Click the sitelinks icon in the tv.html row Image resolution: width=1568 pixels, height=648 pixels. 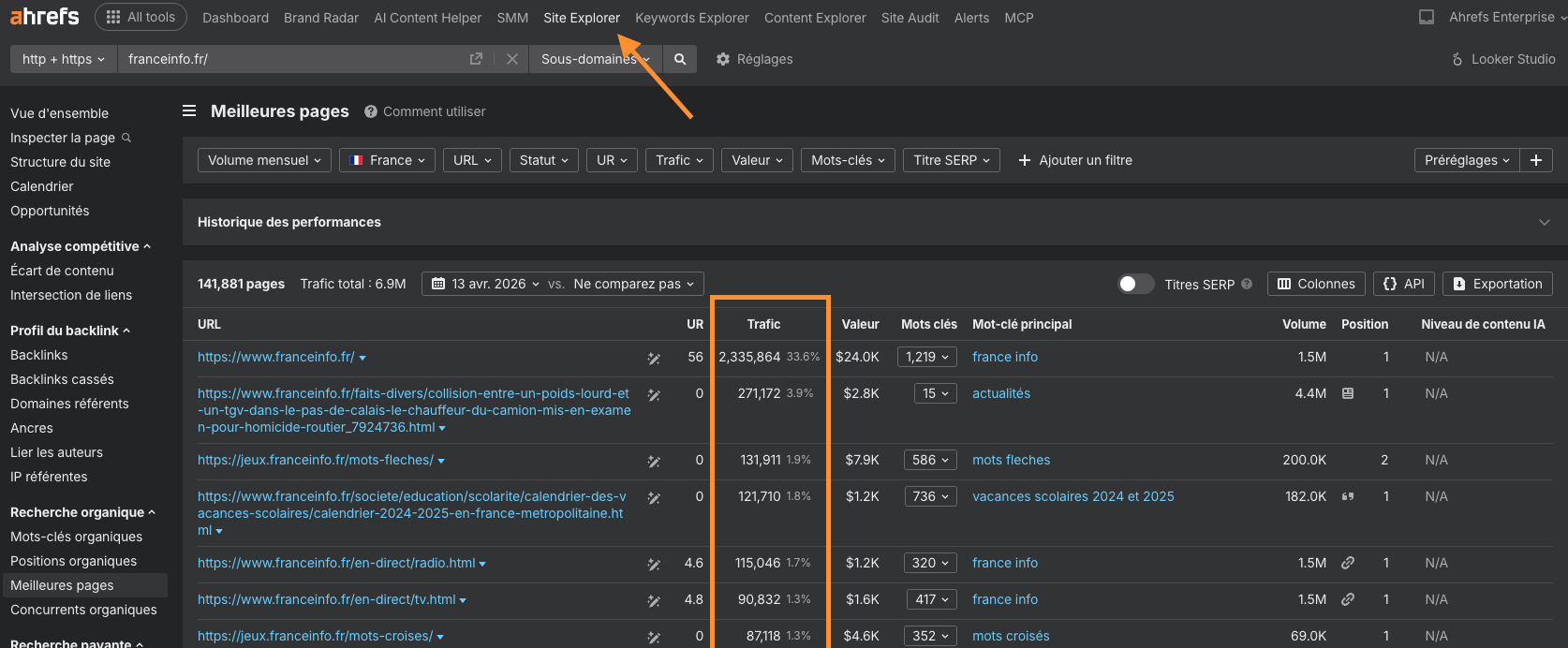click(1348, 599)
